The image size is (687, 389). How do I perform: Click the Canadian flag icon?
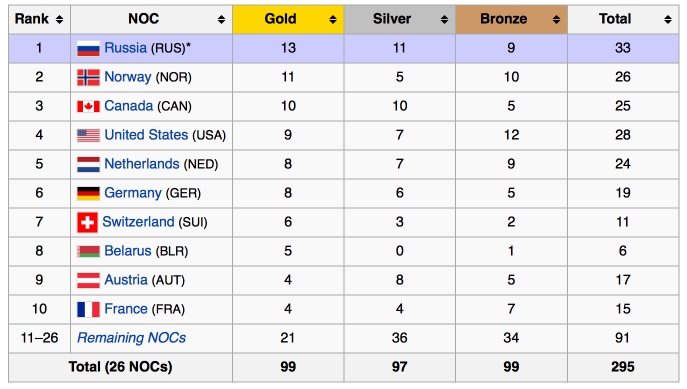[x=88, y=106]
